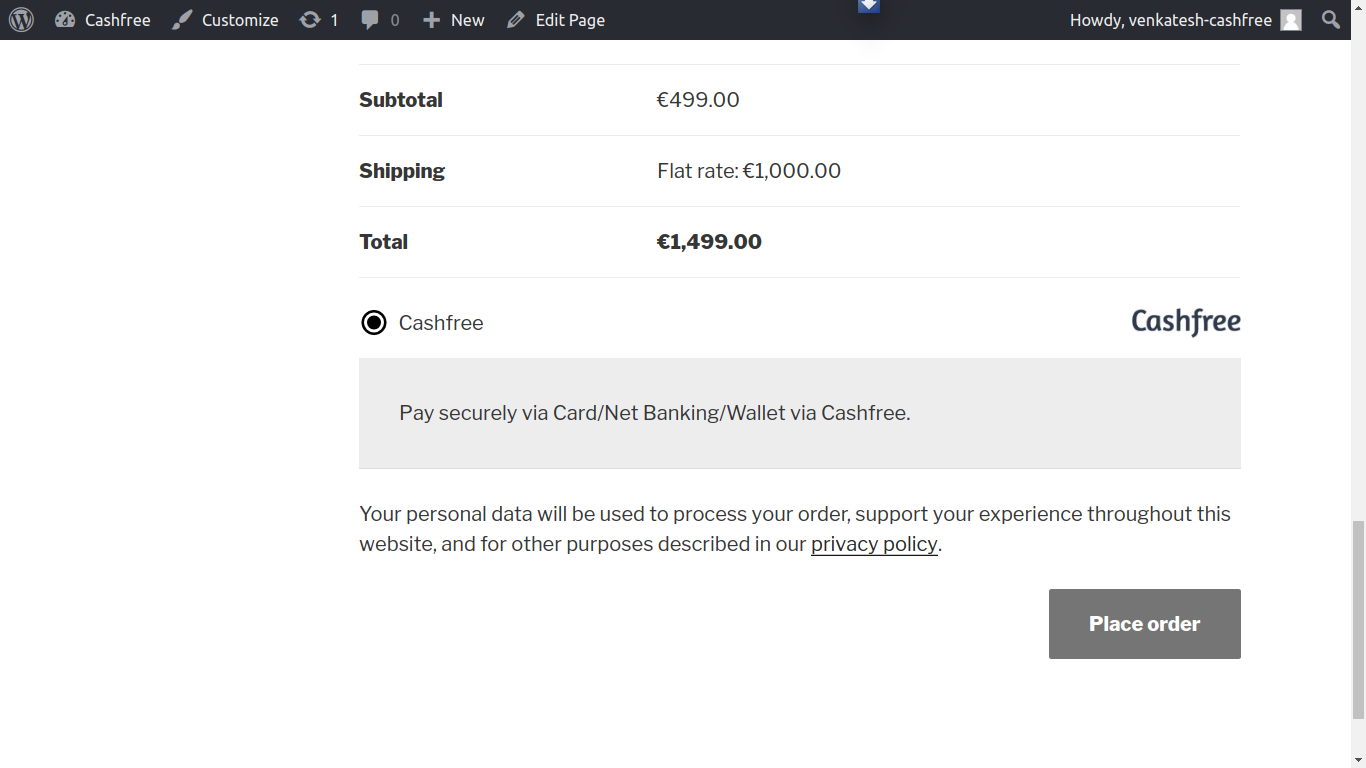Click the blue down-arrow icon at top center
The width and height of the screenshot is (1366, 768).
click(869, 6)
